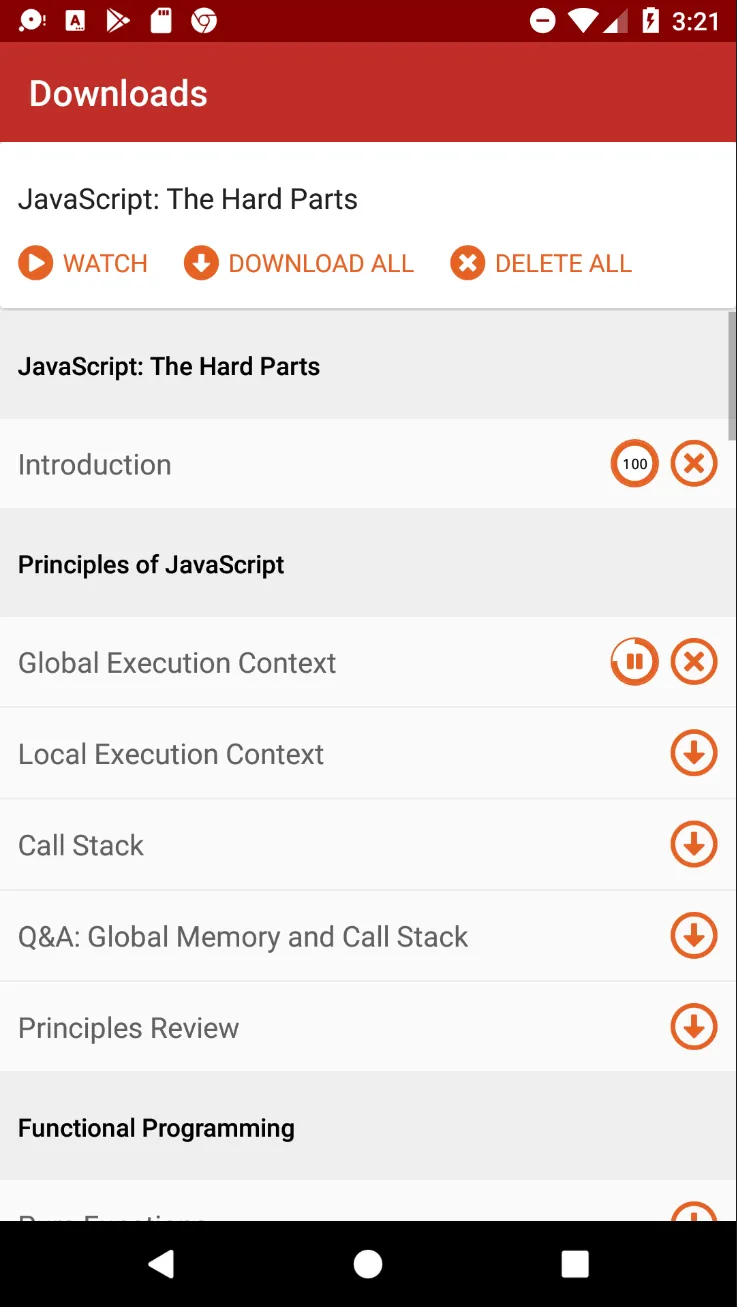Open the Introduction lesson row
This screenshot has height=1307, width=737.
point(368,464)
